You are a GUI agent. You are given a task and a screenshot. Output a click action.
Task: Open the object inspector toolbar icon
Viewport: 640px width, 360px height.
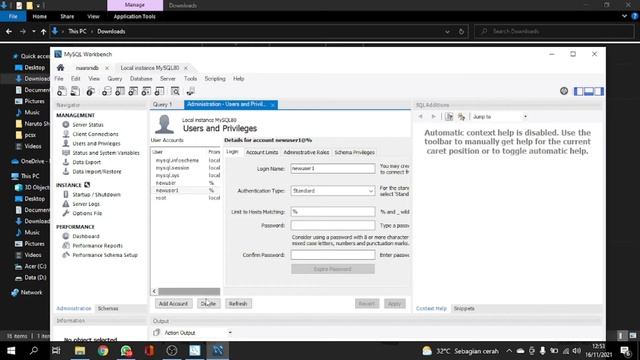tap(91, 91)
